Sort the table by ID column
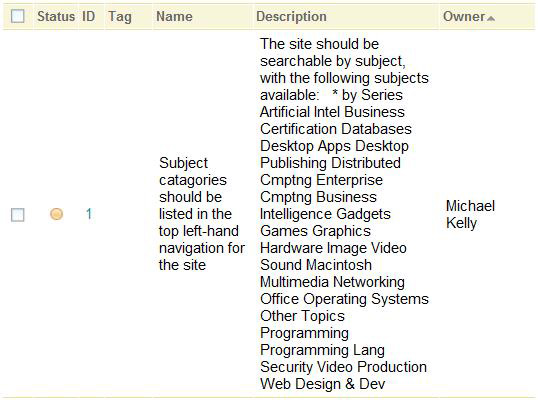Viewport: 538px width, 401px height. (x=89, y=16)
